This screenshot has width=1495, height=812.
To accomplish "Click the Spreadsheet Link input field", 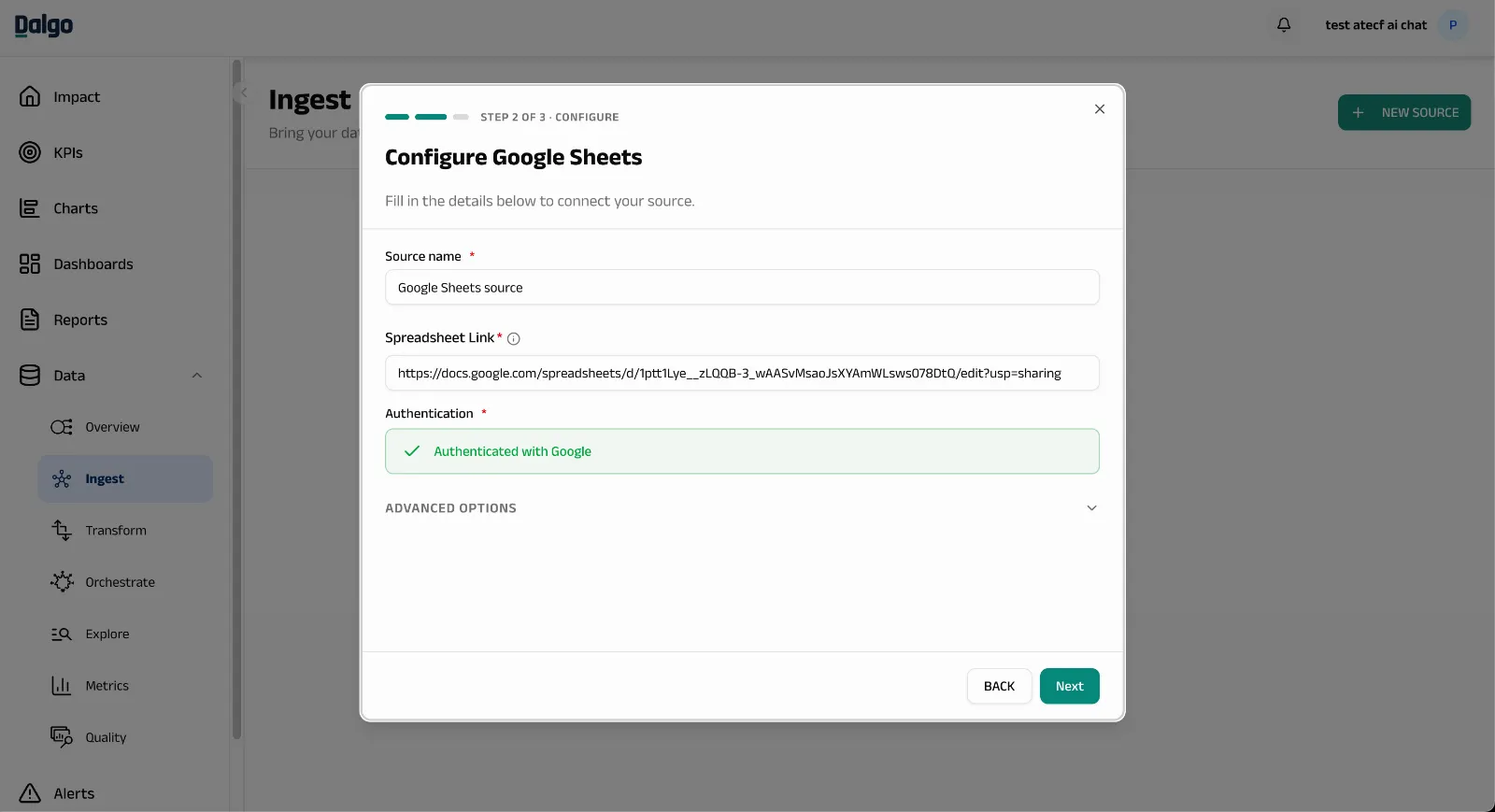I will point(742,373).
